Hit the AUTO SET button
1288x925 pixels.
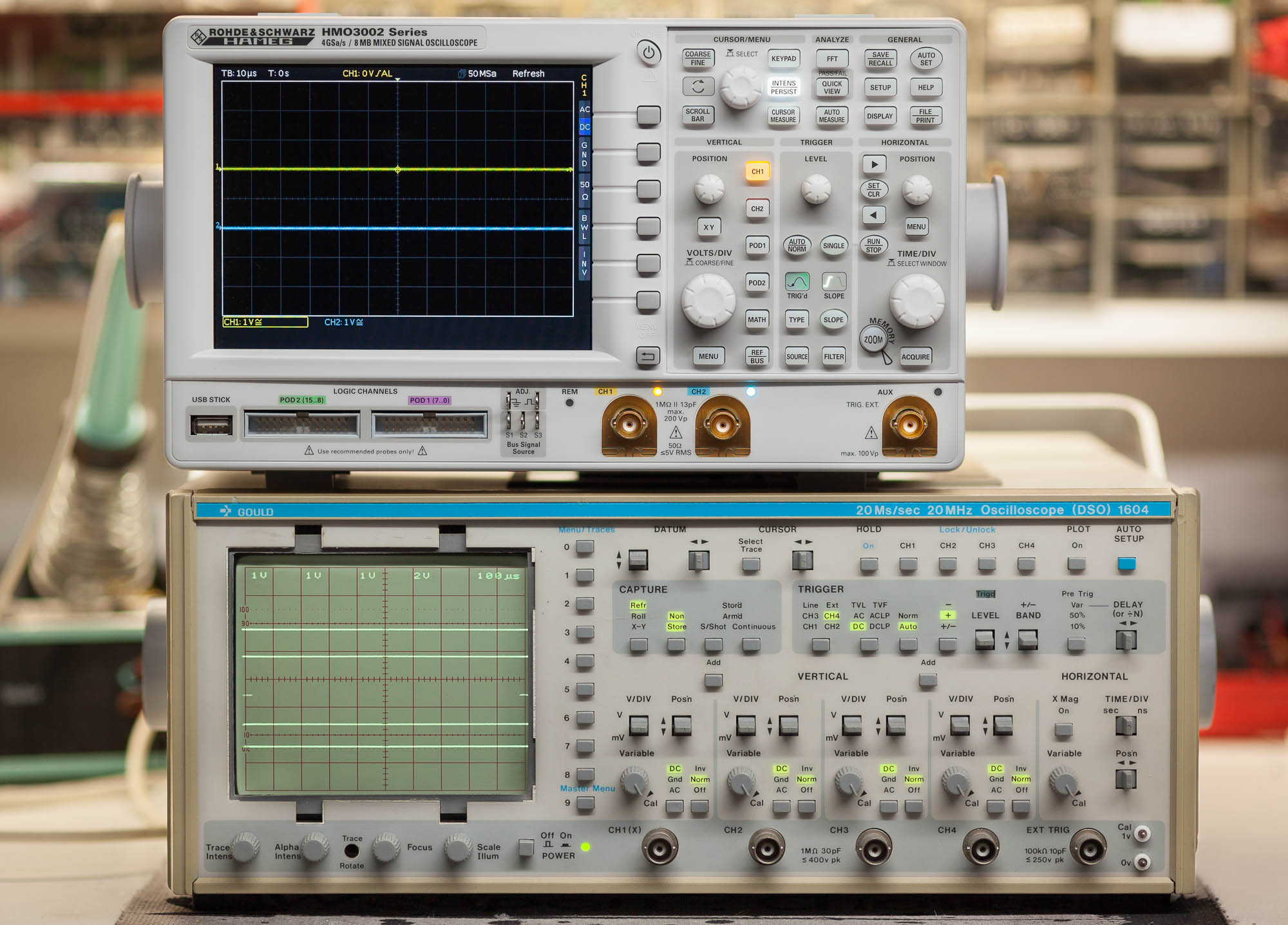(x=926, y=59)
